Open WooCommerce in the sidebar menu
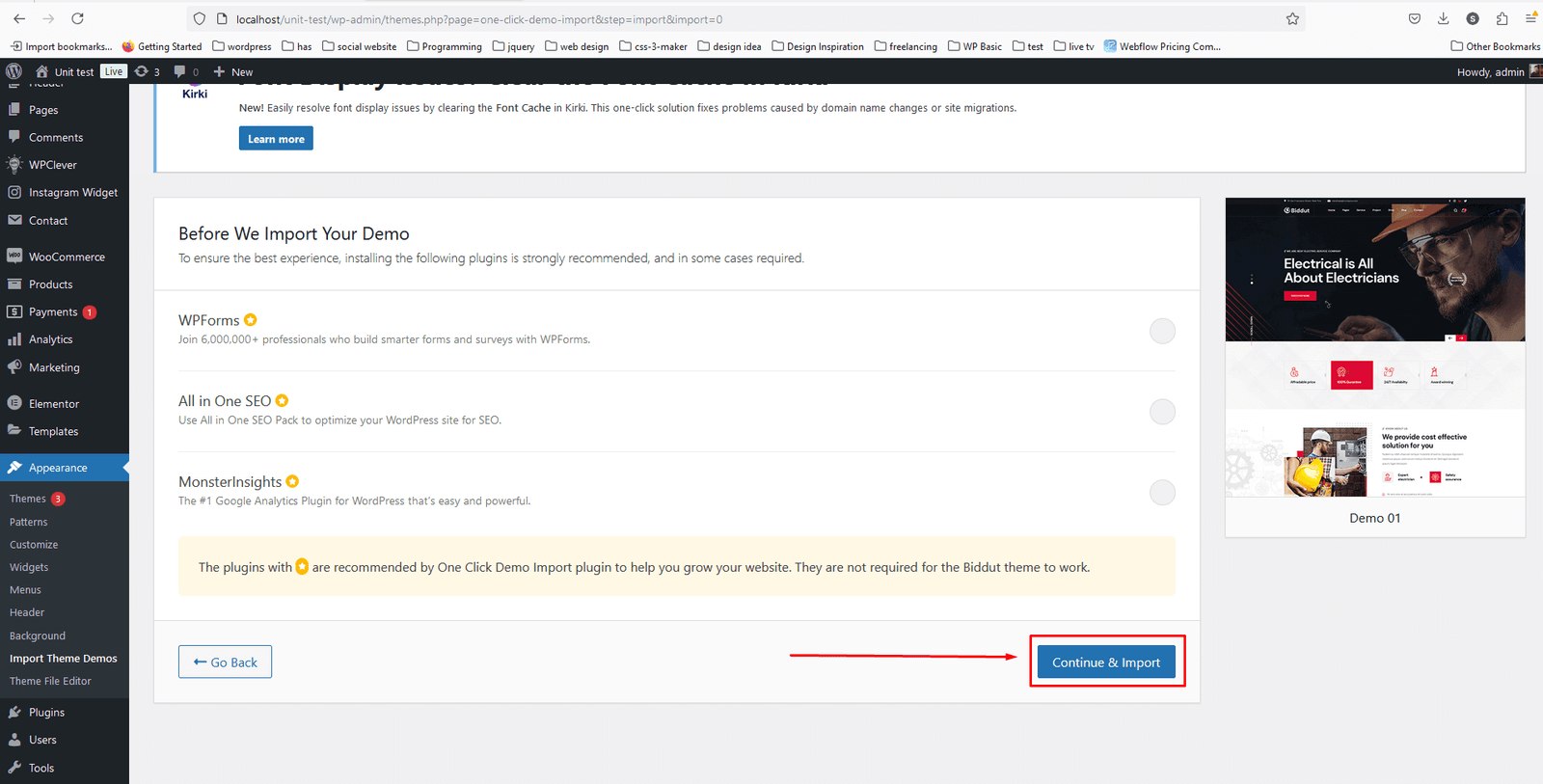This screenshot has width=1543, height=784. pyautogui.click(x=67, y=257)
